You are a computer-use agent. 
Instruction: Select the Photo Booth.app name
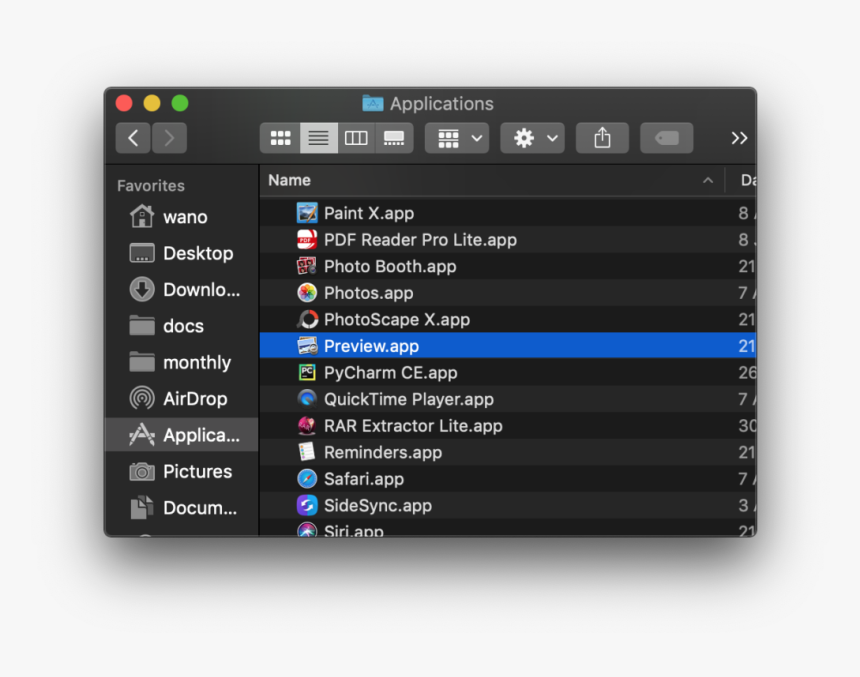[x=390, y=266]
